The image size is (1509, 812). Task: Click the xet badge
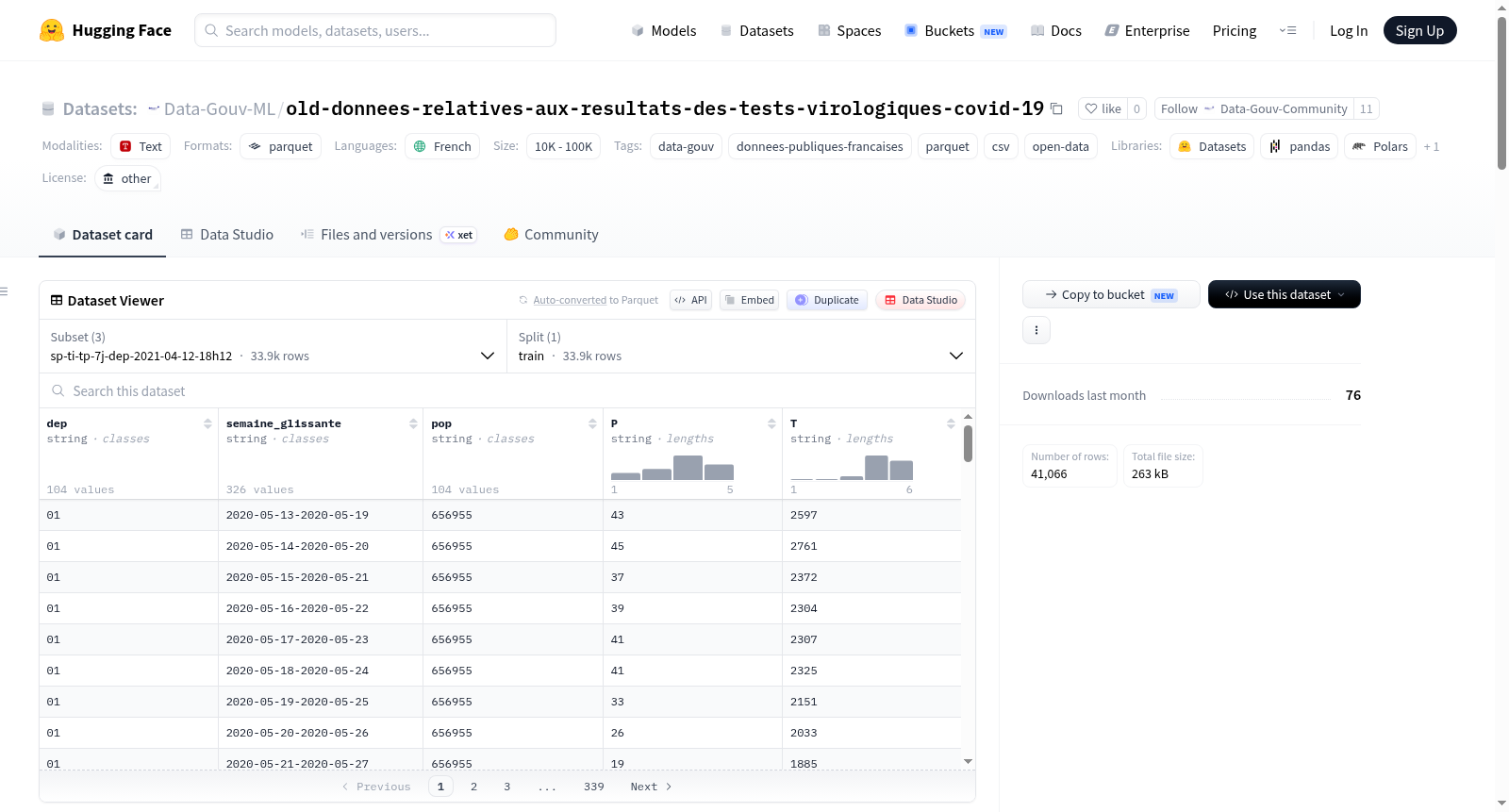pyautogui.click(x=459, y=235)
